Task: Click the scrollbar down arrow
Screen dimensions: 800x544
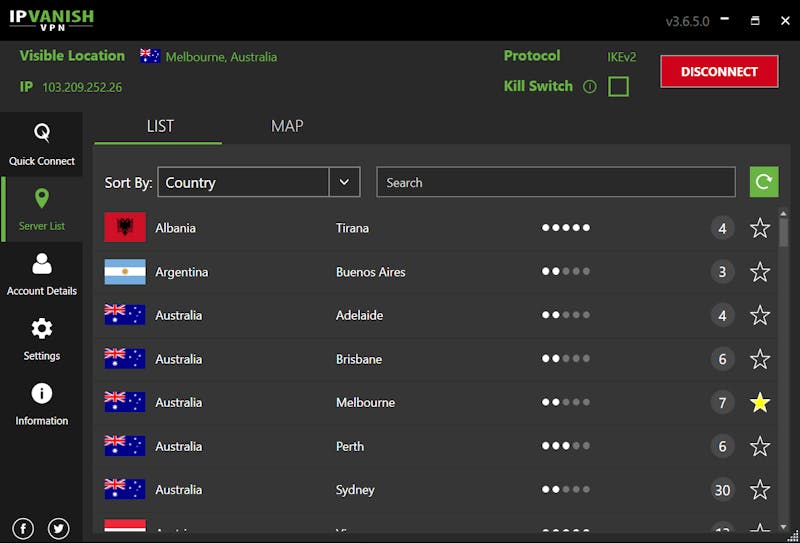Action: click(783, 527)
